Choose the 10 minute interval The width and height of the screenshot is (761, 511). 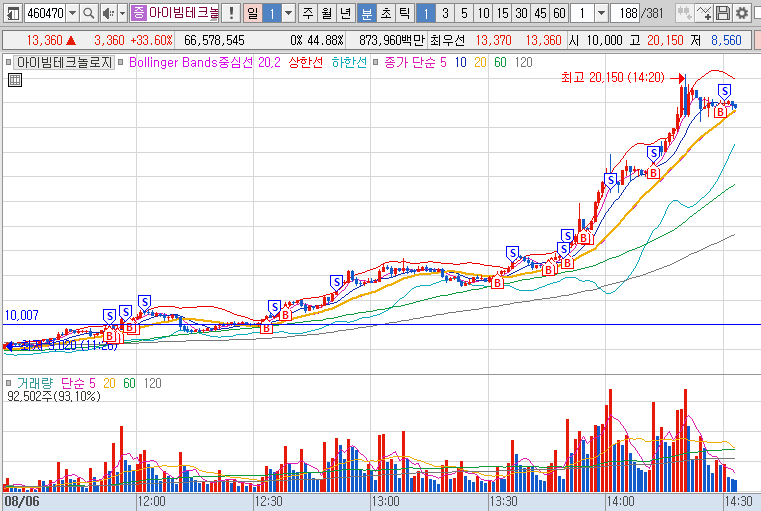(483, 13)
